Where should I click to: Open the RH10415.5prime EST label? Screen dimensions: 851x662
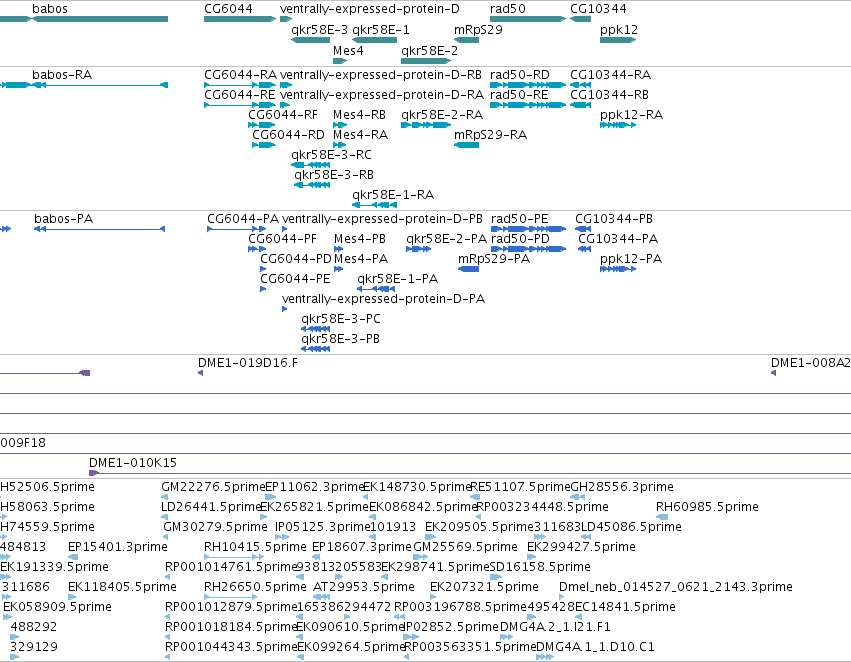click(255, 546)
